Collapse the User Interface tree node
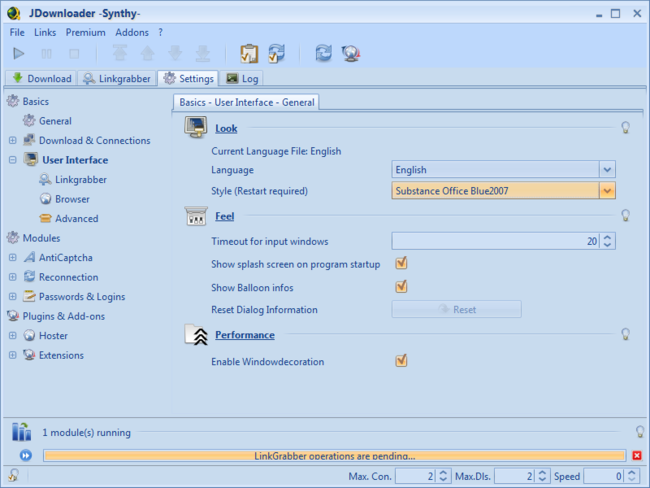Image resolution: width=650 pixels, height=488 pixels. click(x=13, y=160)
